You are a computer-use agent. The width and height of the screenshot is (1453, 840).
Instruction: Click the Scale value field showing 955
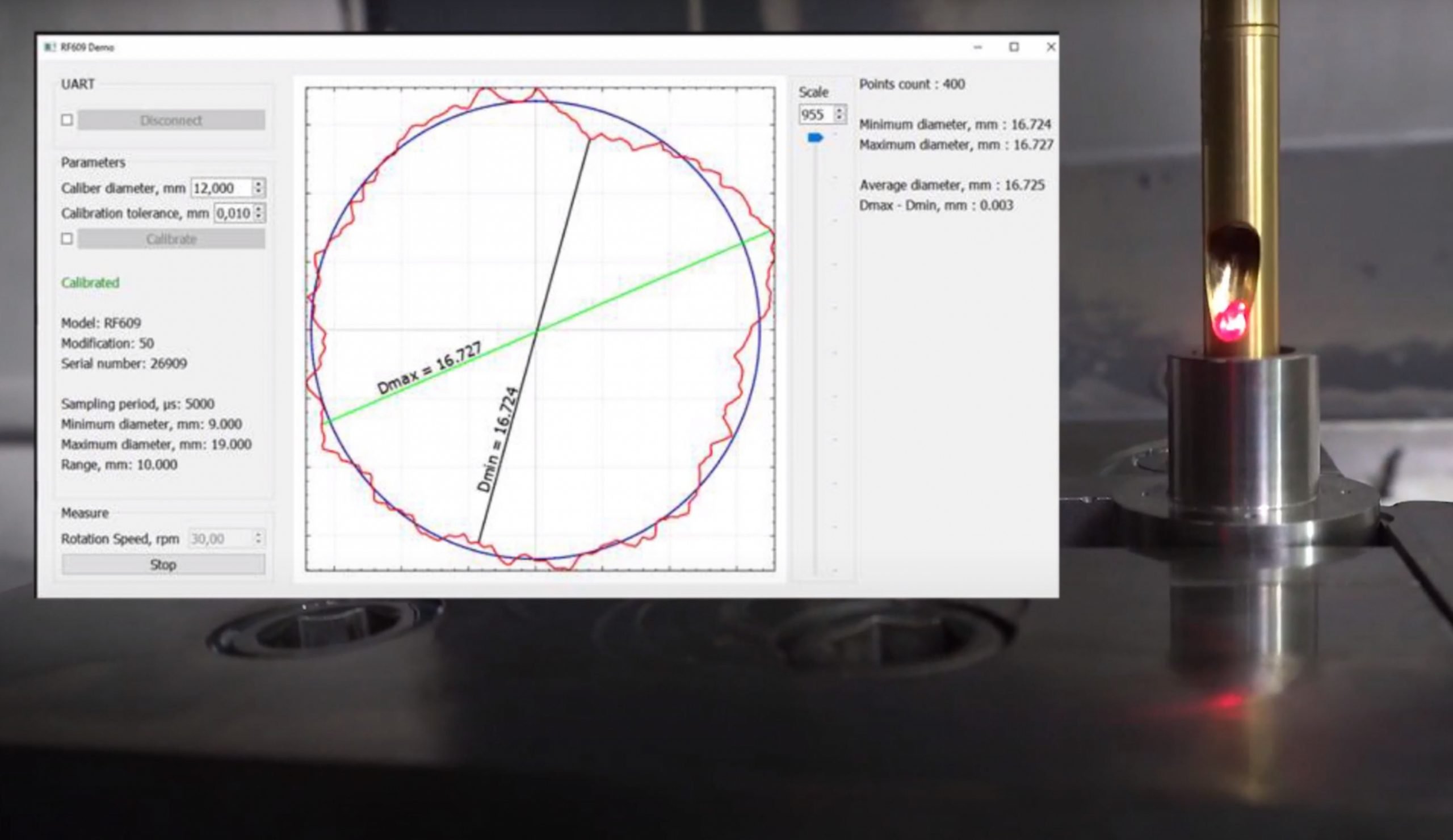tap(815, 114)
